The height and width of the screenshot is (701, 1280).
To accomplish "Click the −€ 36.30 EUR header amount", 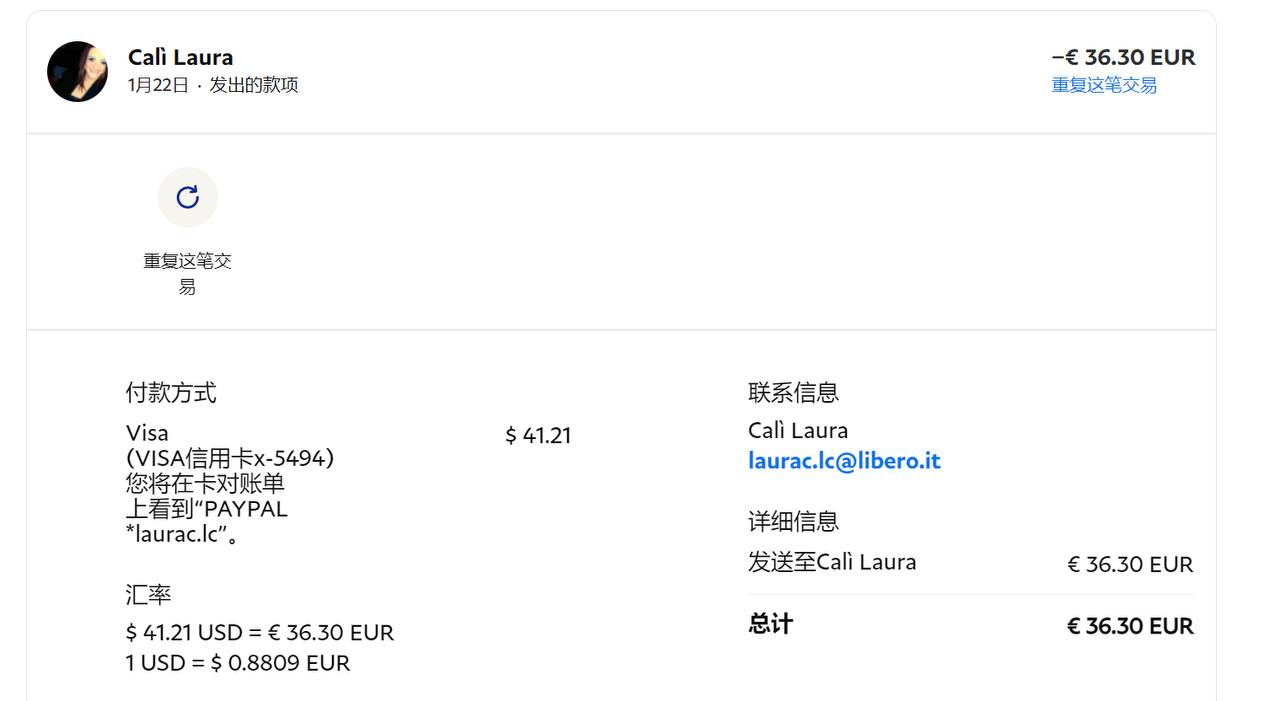I will tap(1123, 57).
